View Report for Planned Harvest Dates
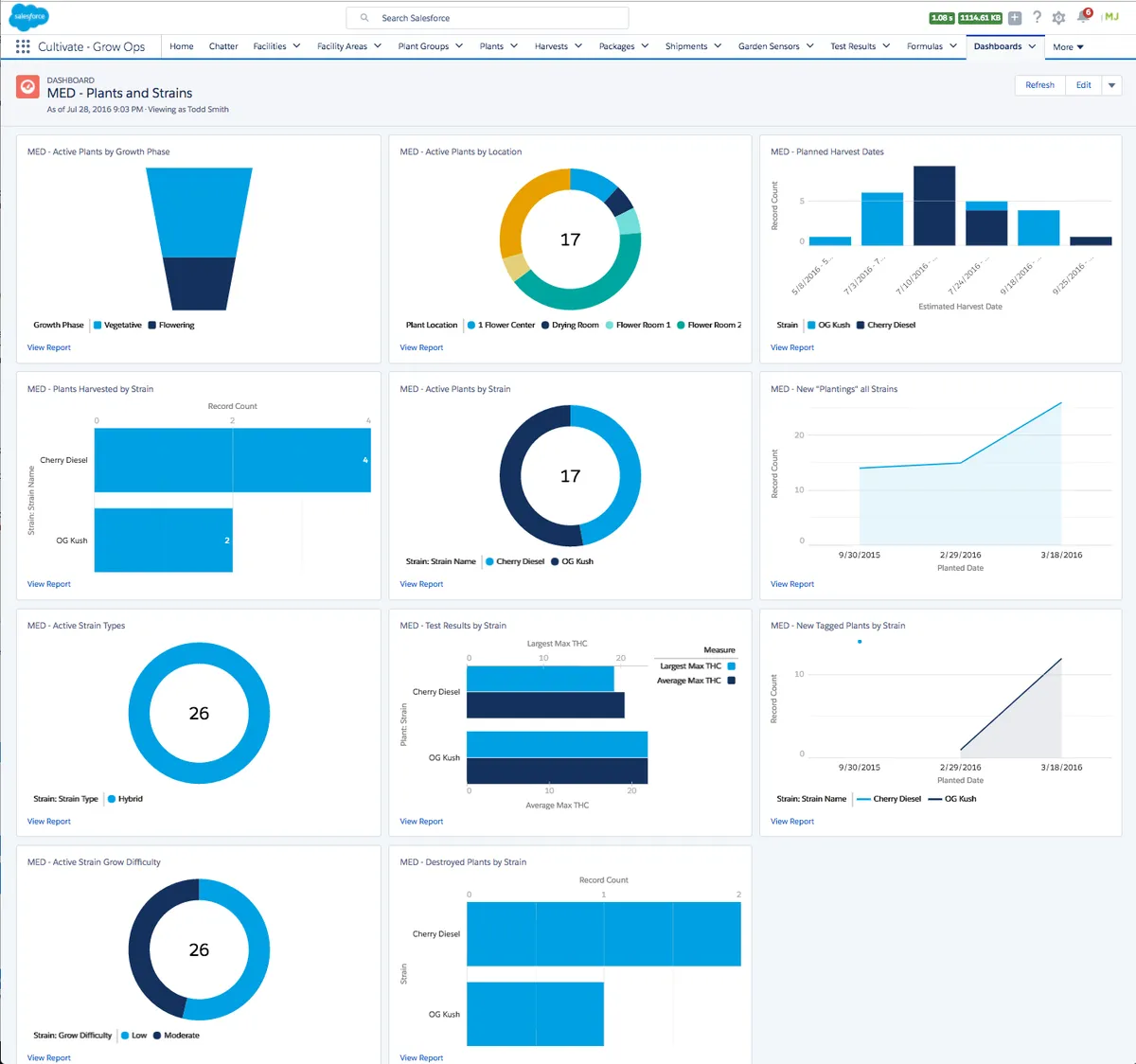 click(x=792, y=347)
